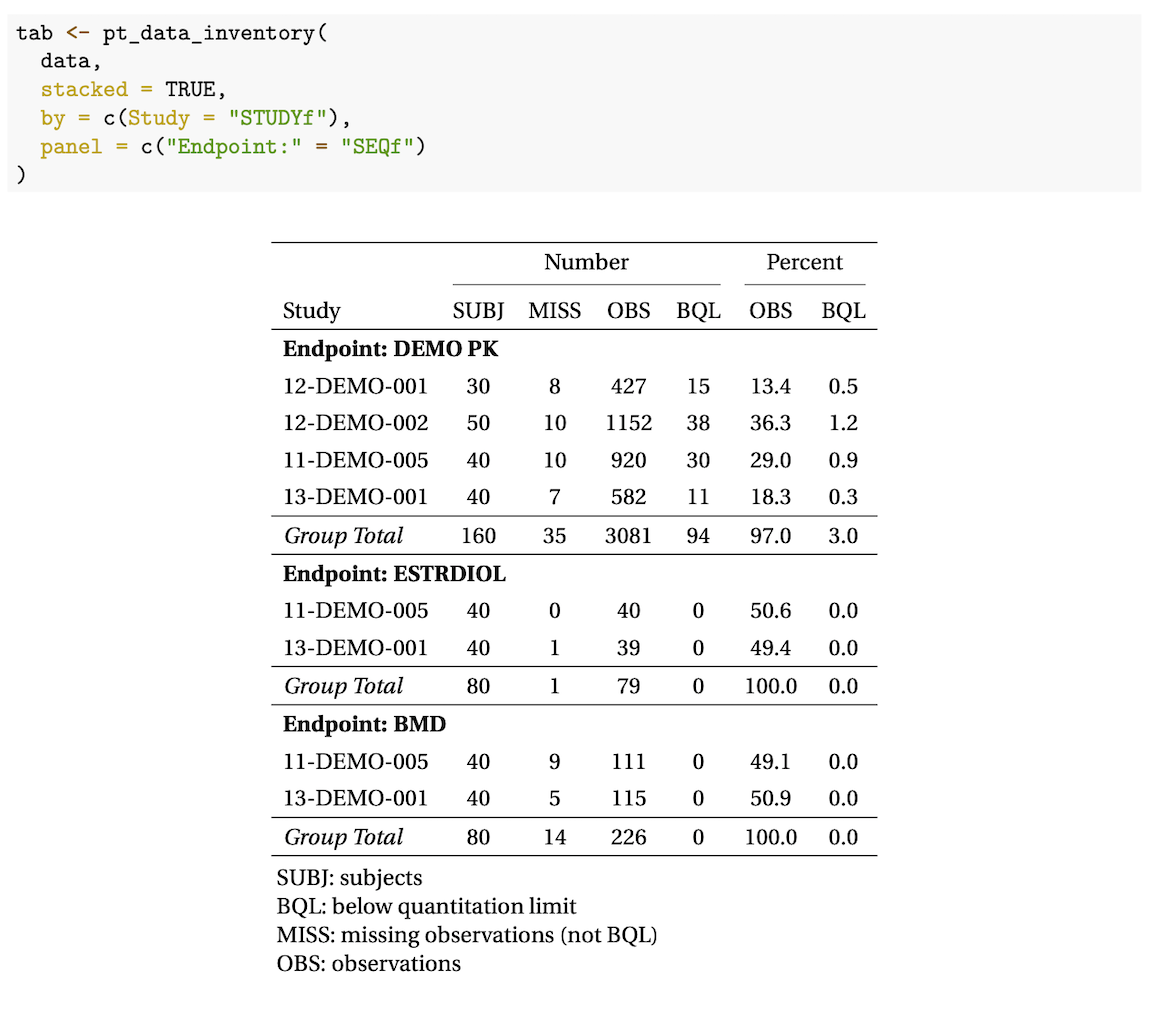Click the 12-DEMO-002 study row label

coord(355,424)
